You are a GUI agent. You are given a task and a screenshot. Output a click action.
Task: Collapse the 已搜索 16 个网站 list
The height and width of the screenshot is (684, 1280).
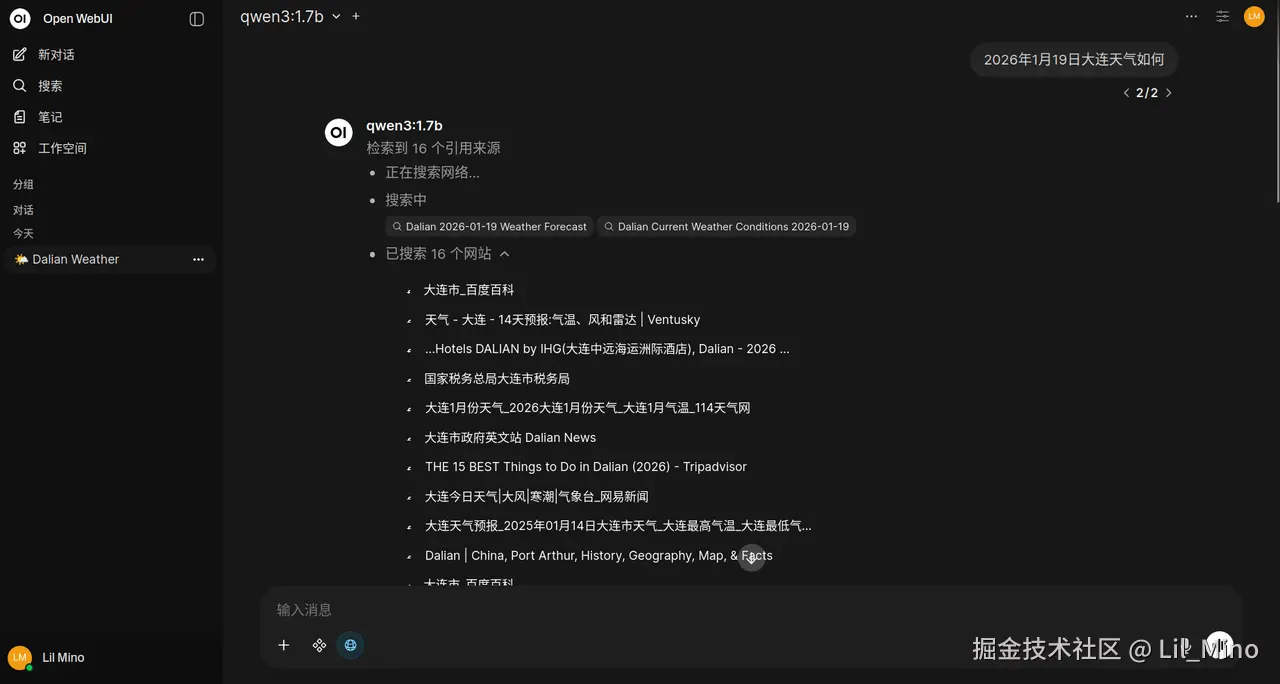(x=505, y=254)
